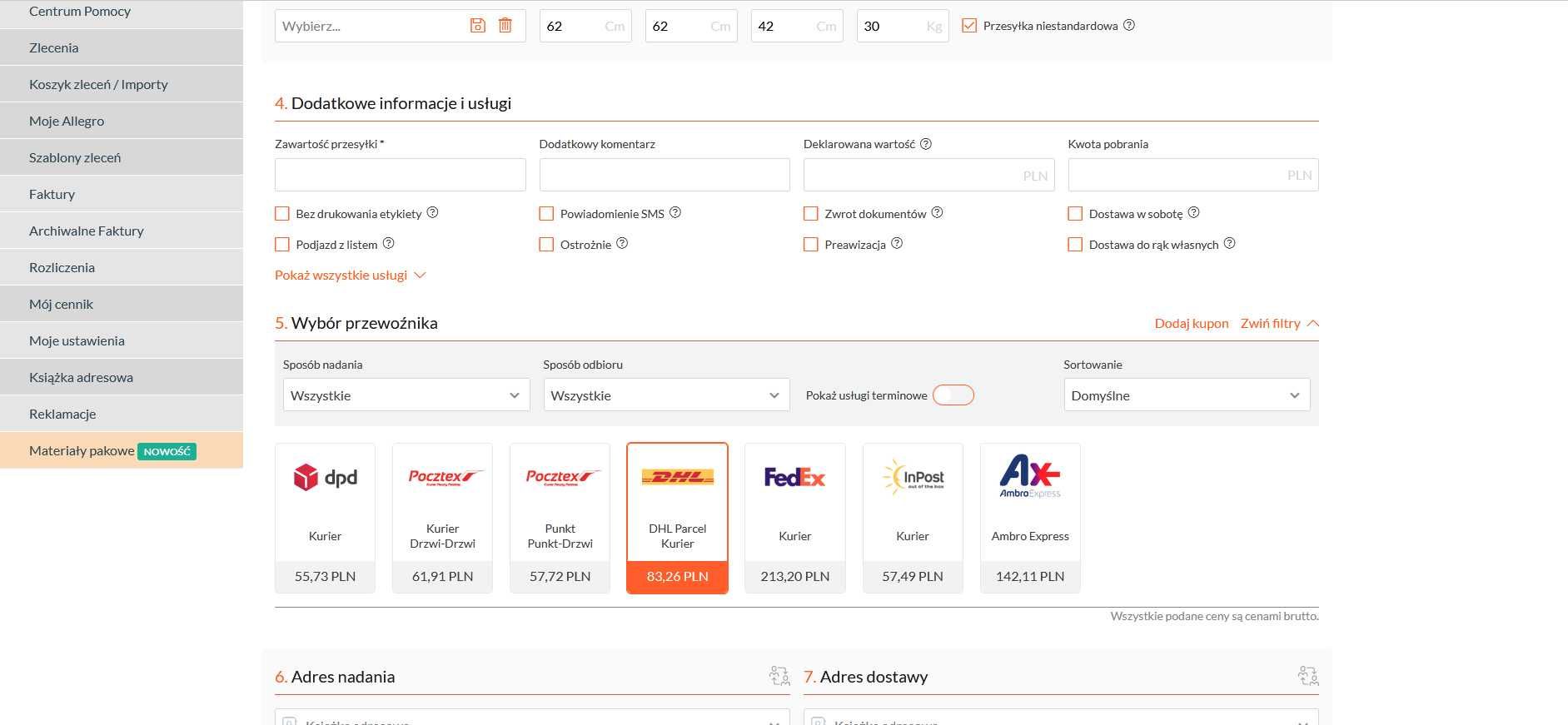Click the Zawartość przesyłki input field
The height and width of the screenshot is (725, 1568).
pyautogui.click(x=401, y=175)
